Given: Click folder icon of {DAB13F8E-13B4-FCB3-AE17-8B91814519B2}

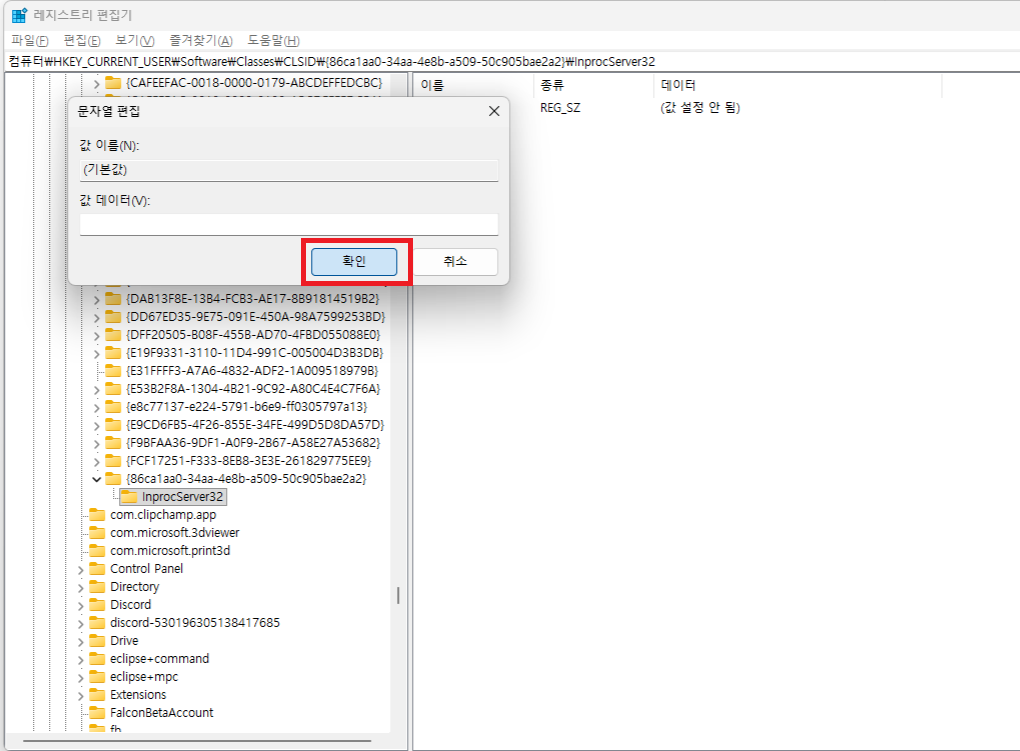Looking at the screenshot, I should click(113, 299).
